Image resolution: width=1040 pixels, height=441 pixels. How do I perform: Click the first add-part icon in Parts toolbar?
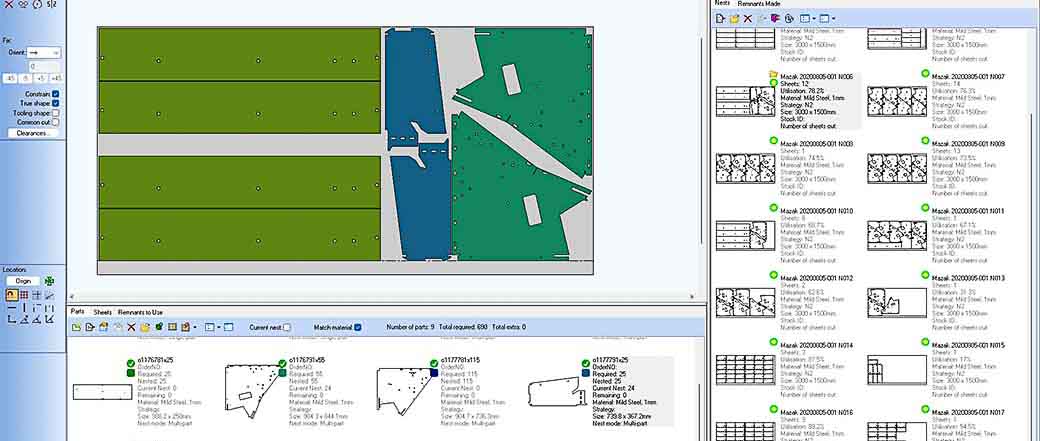click(x=76, y=327)
